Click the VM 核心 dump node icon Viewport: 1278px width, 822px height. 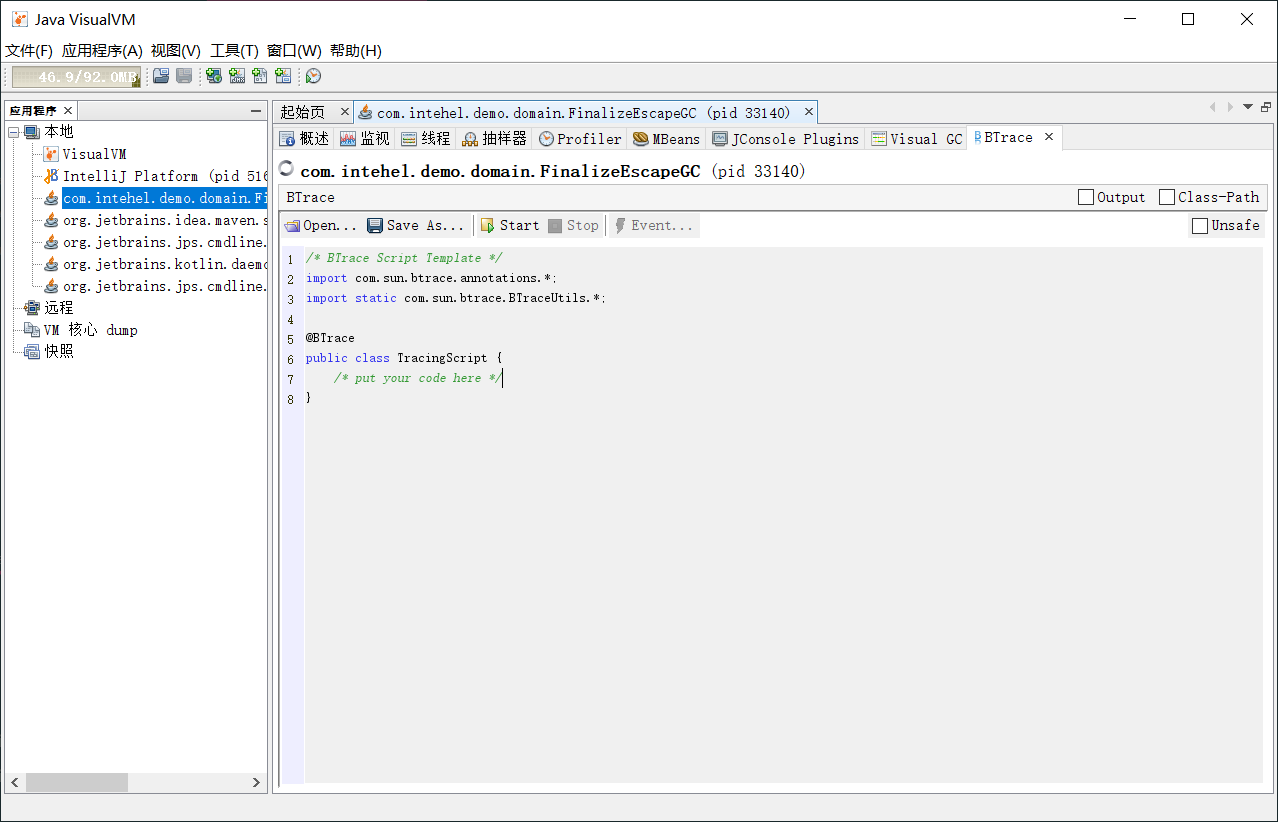tap(31, 330)
